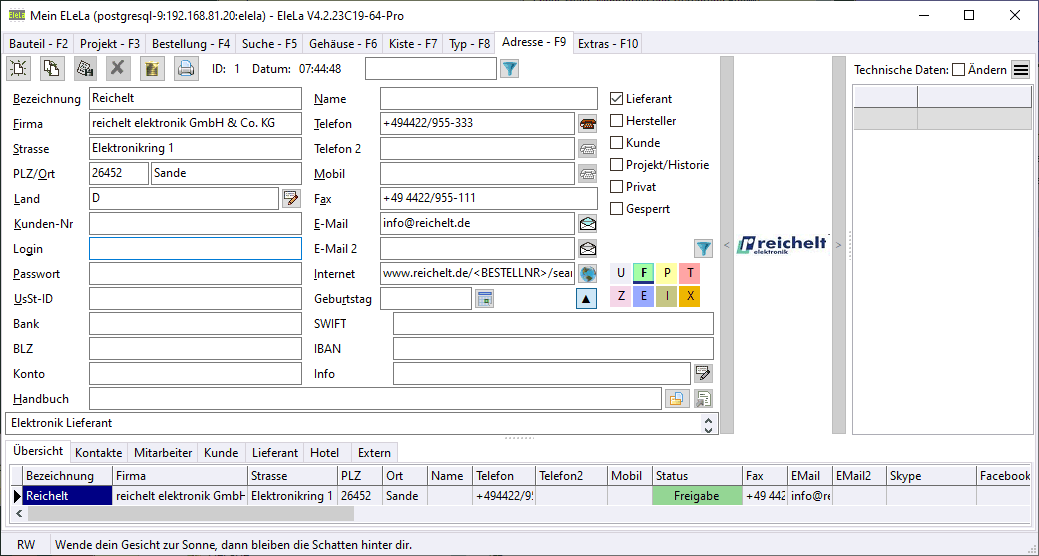This screenshot has height=556, width=1039.
Task: Enable the Hersteller checkbox
Action: click(617, 121)
